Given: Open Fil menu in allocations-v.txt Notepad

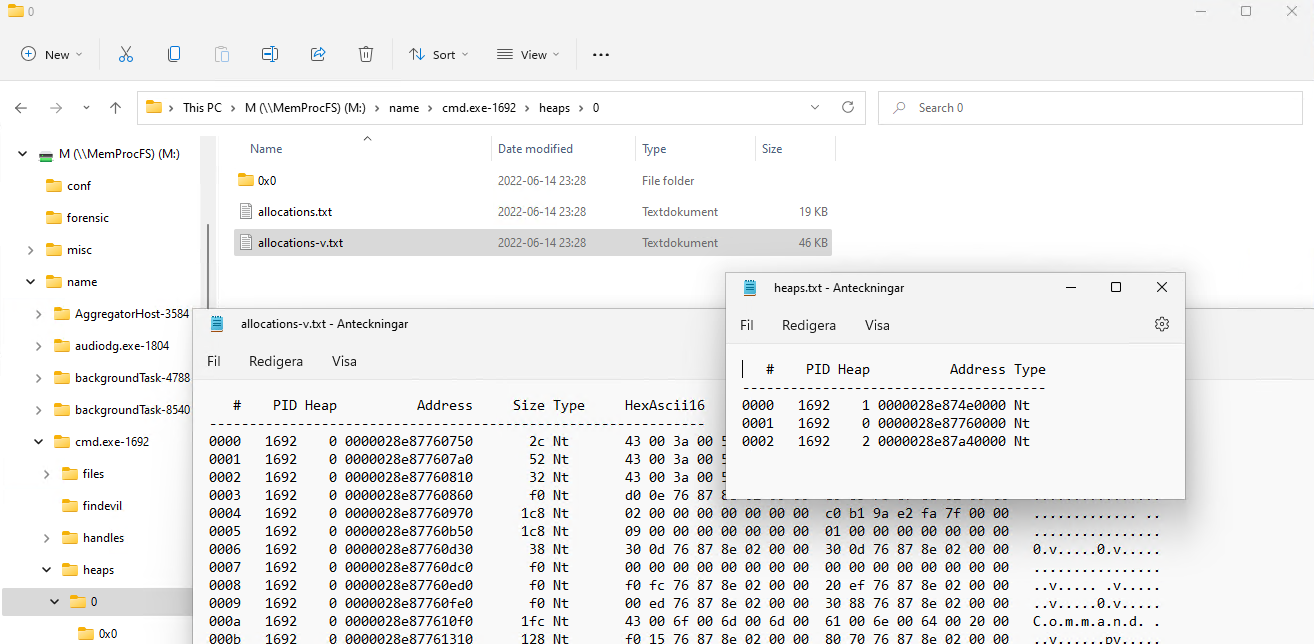Looking at the screenshot, I should [214, 361].
